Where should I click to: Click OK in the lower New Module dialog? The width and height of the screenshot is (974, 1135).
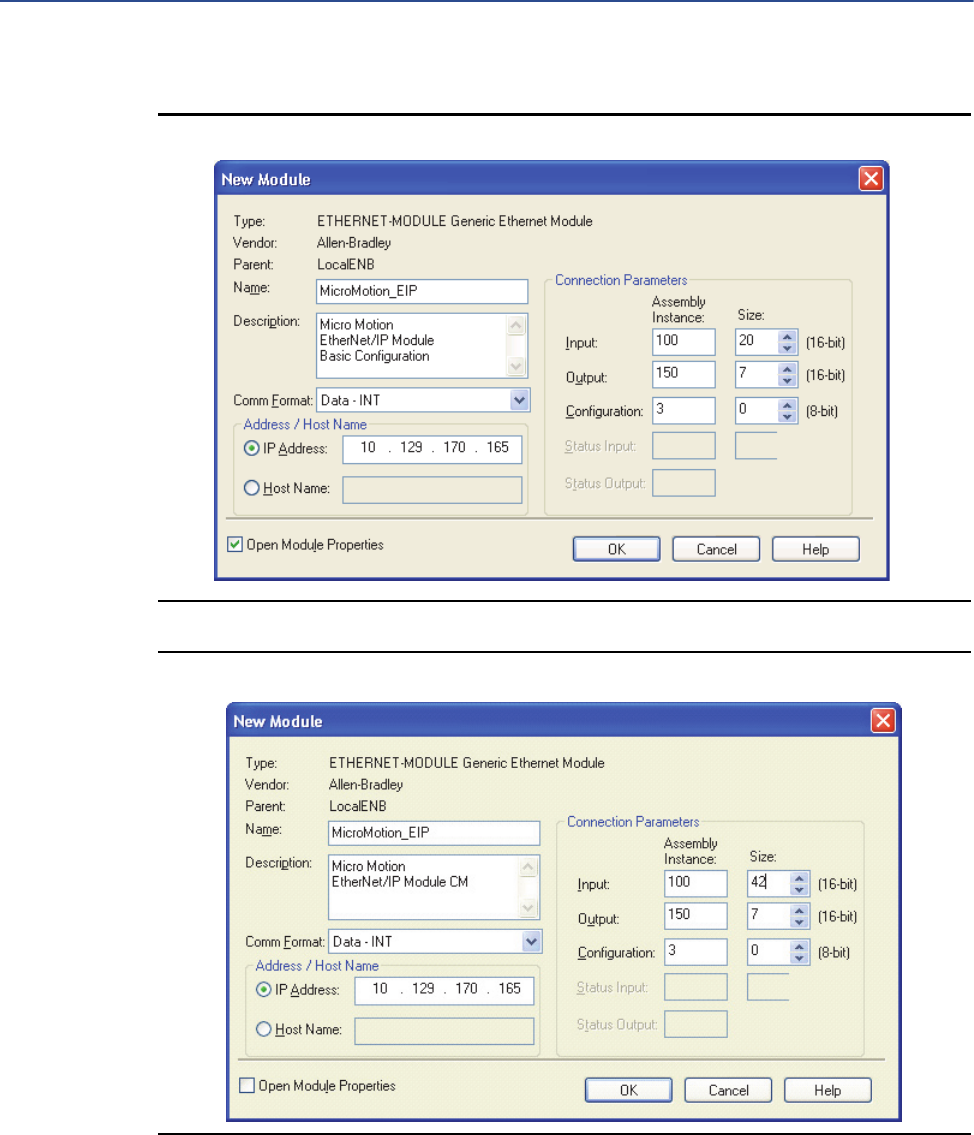[629, 1091]
